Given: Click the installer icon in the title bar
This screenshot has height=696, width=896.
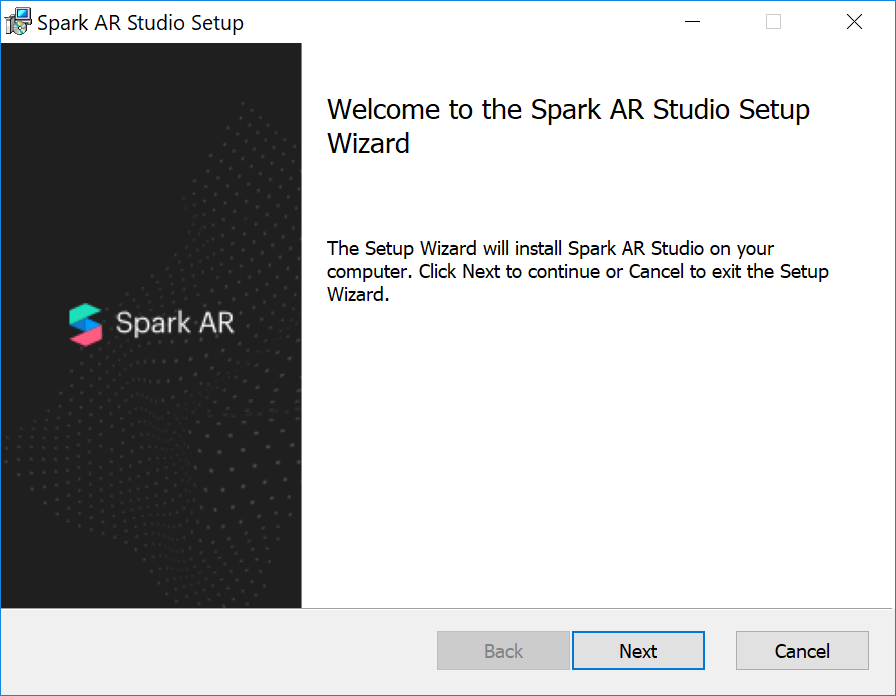Looking at the screenshot, I should pos(17,21).
